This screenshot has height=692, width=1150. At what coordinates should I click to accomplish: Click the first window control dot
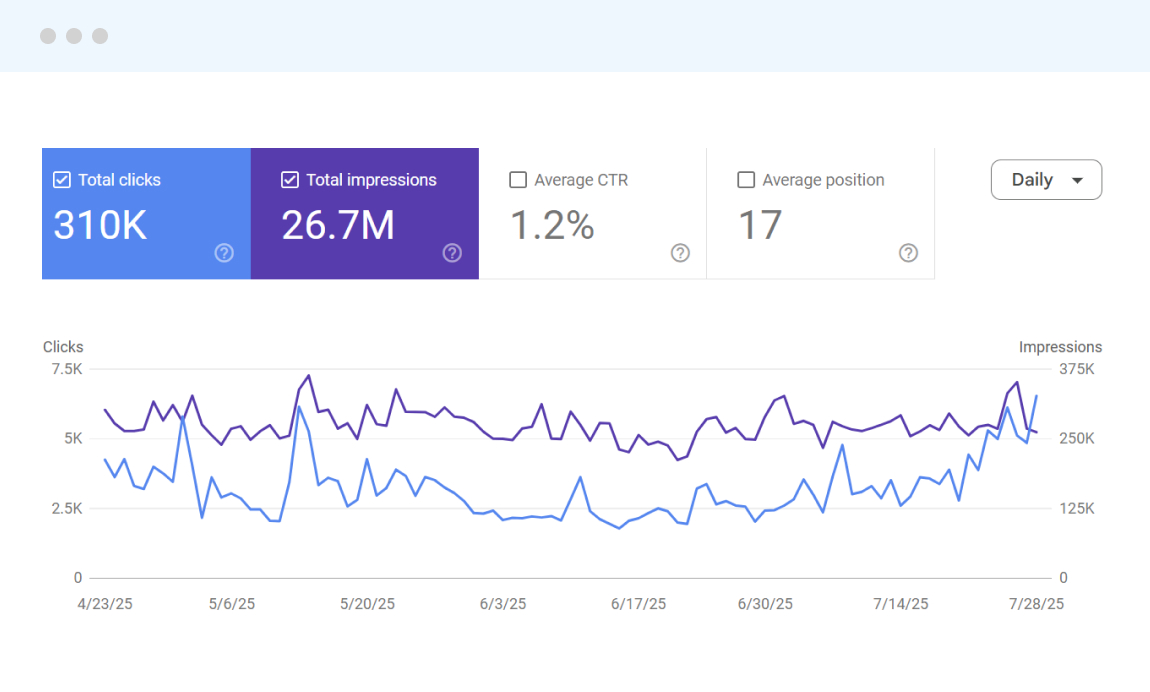47,36
